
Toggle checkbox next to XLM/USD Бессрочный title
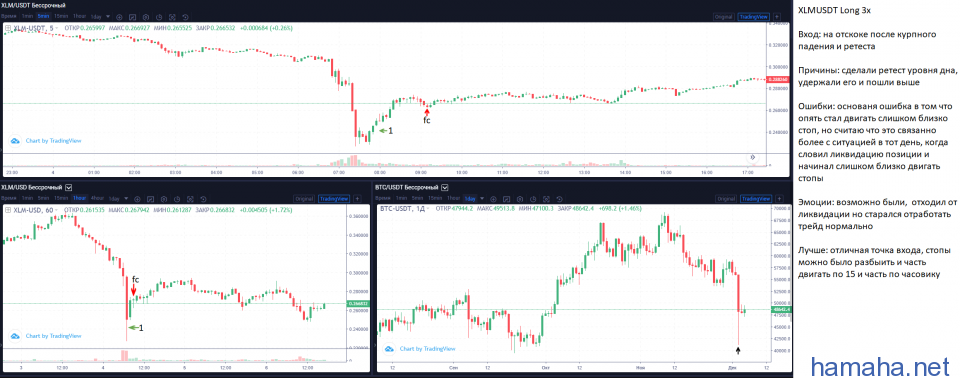69,187
